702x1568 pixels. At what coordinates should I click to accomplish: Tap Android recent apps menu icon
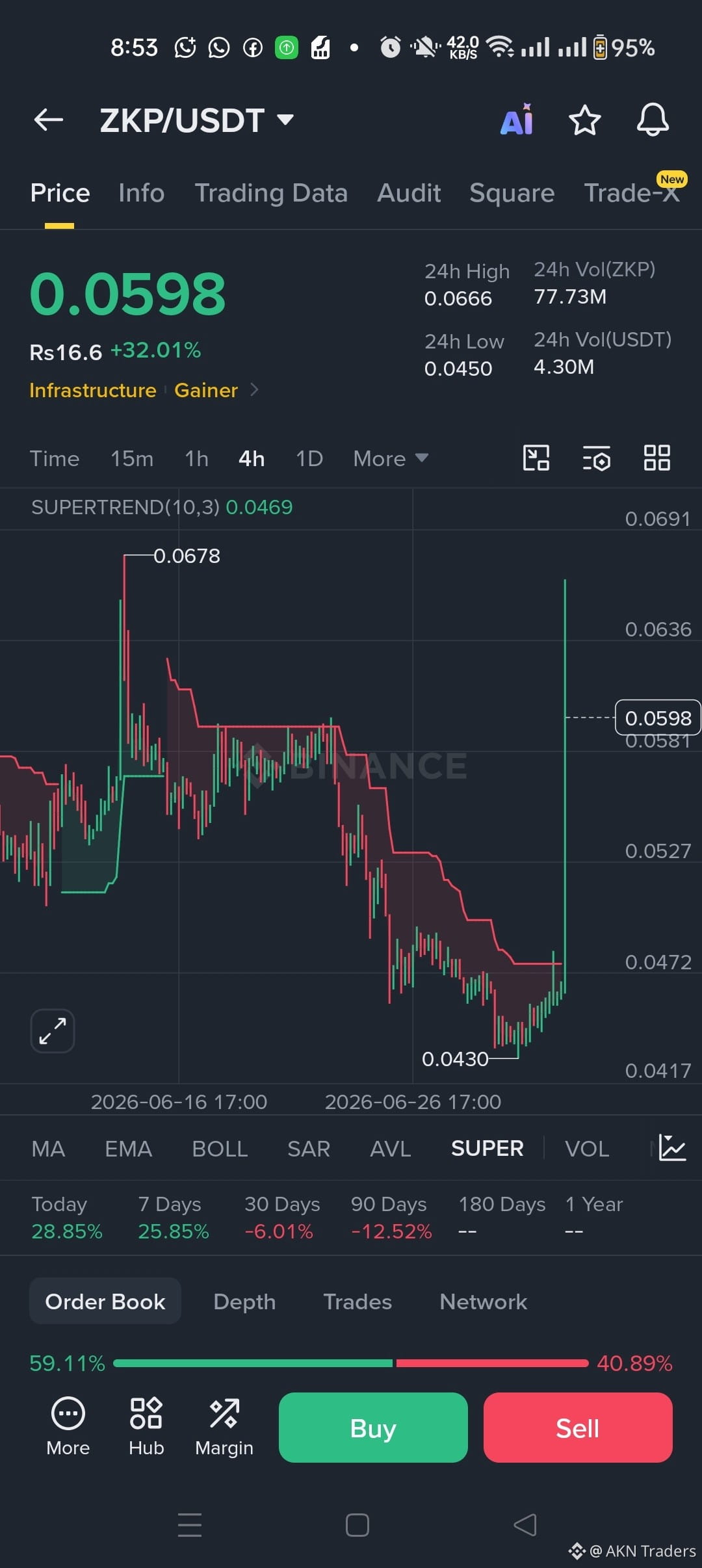[x=190, y=1524]
